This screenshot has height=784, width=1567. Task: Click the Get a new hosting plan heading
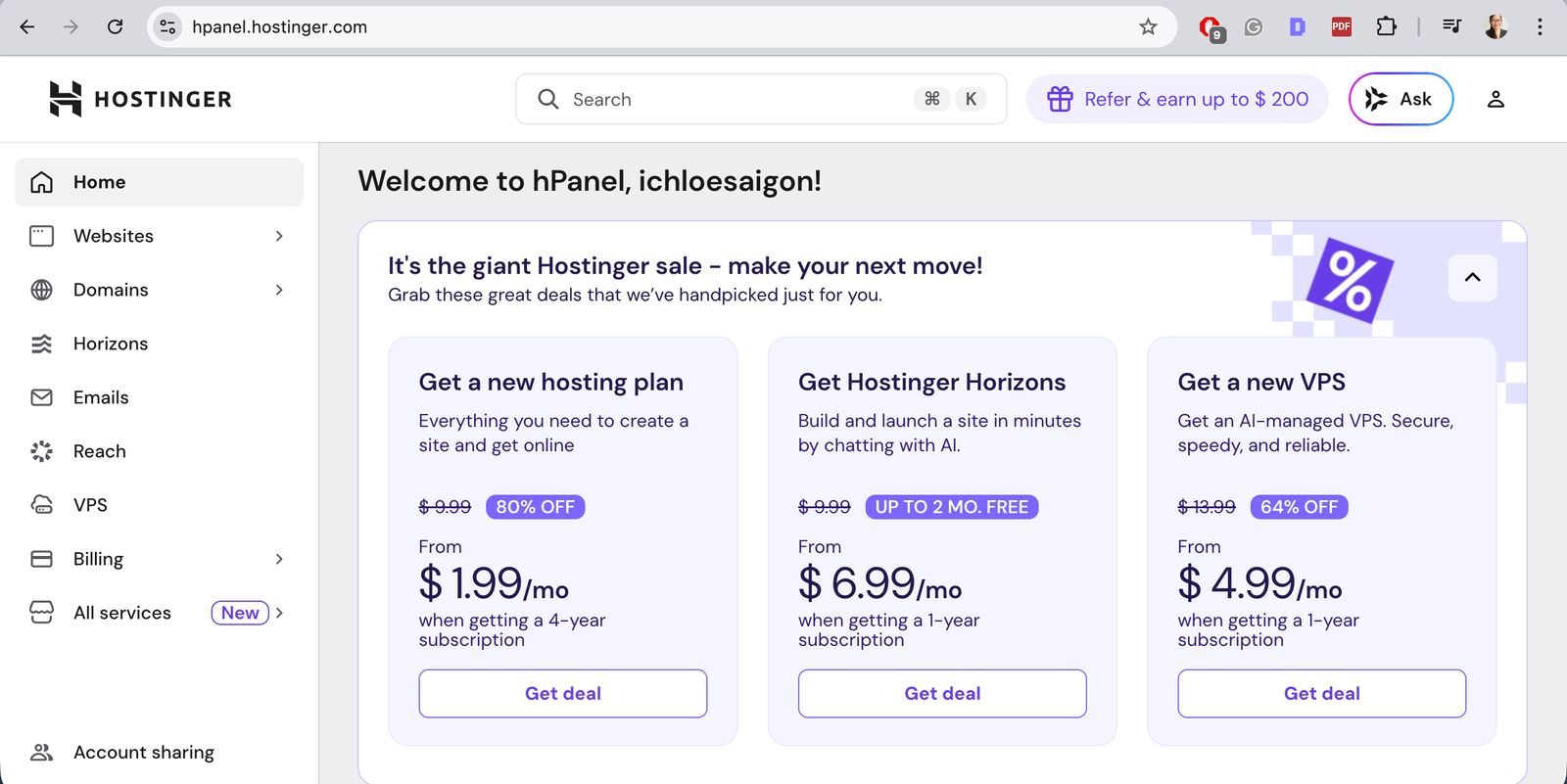[551, 382]
